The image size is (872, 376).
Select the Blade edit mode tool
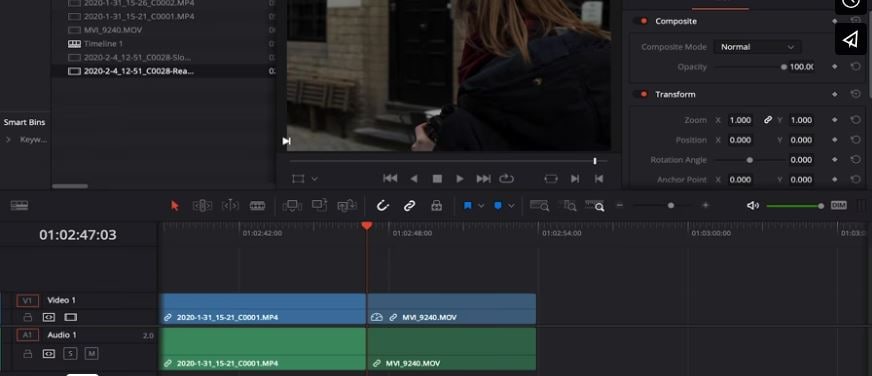tap(257, 206)
